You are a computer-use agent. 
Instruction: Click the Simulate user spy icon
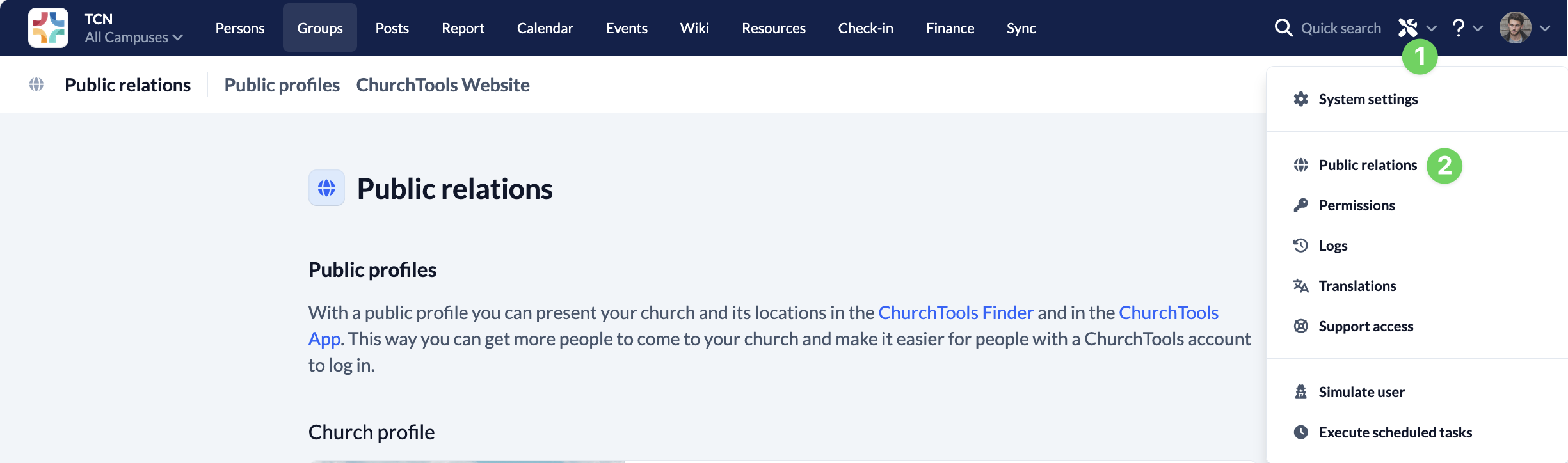point(1301,392)
